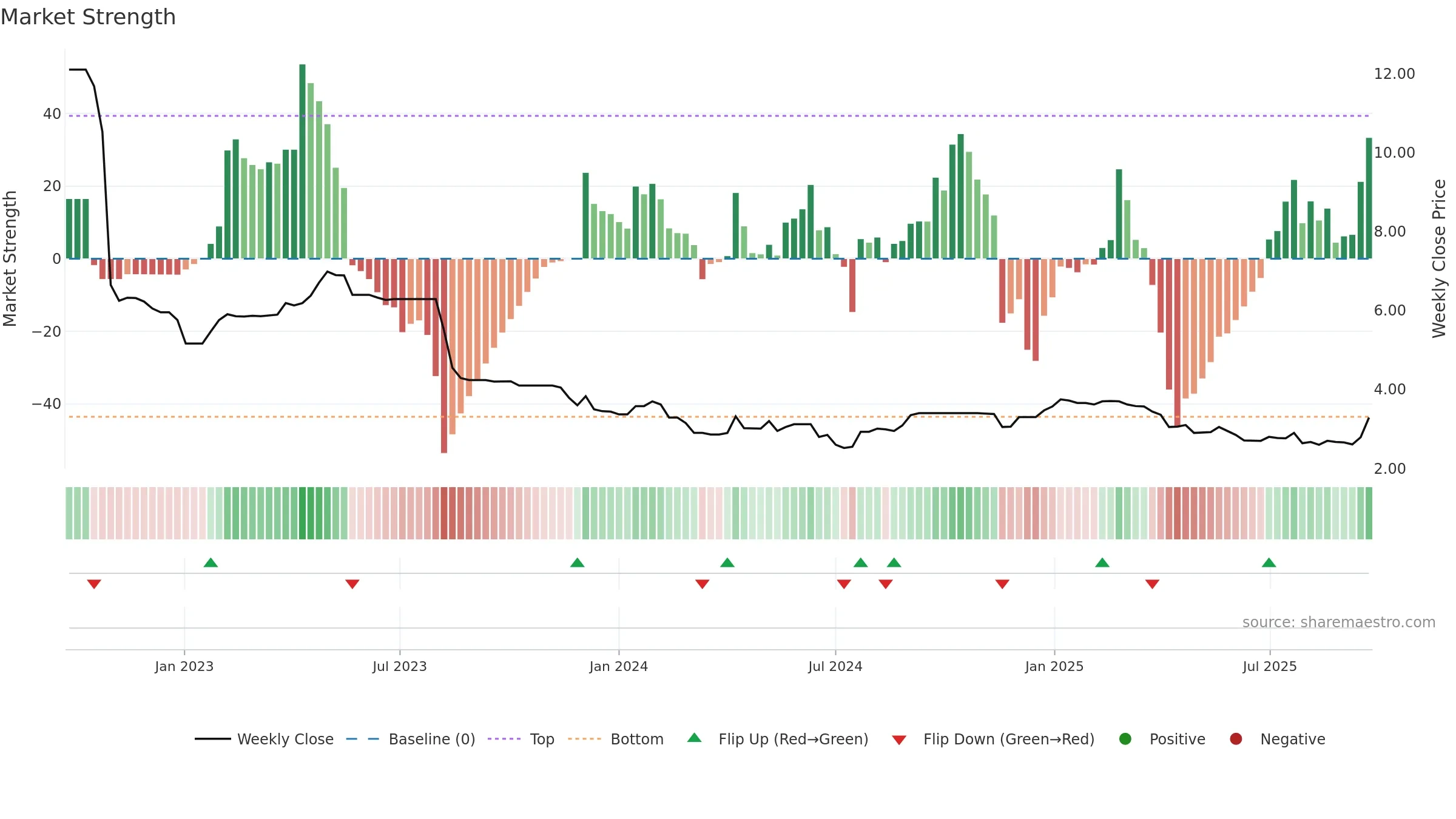The height and width of the screenshot is (819, 1456).
Task: Toggle the Positive legend entry
Action: [x=1162, y=739]
